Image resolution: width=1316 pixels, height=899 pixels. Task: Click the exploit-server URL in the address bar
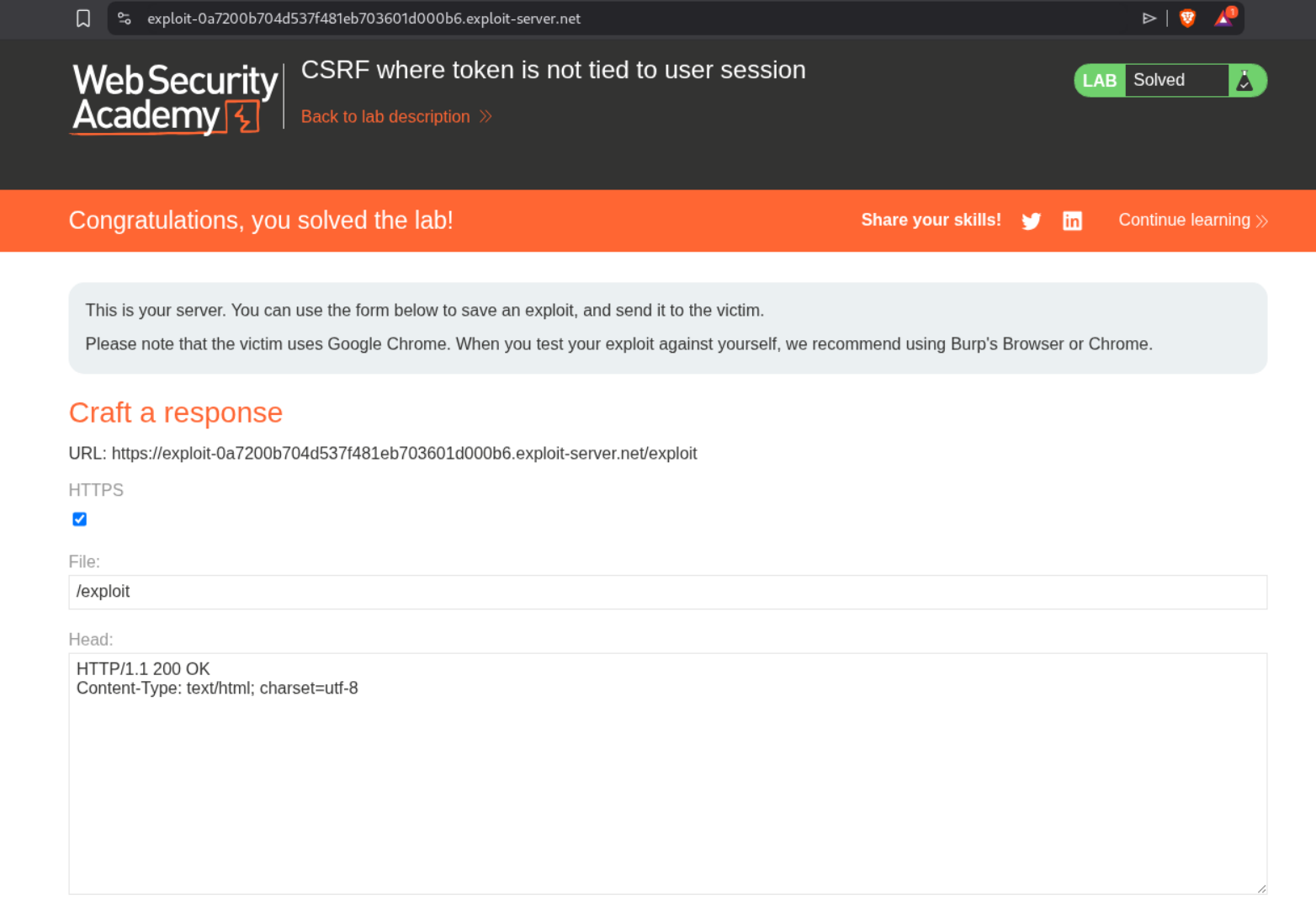pos(363,19)
